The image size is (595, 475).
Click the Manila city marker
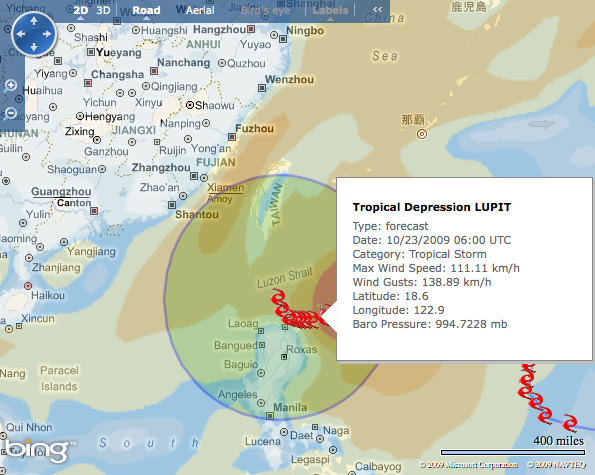[270, 416]
